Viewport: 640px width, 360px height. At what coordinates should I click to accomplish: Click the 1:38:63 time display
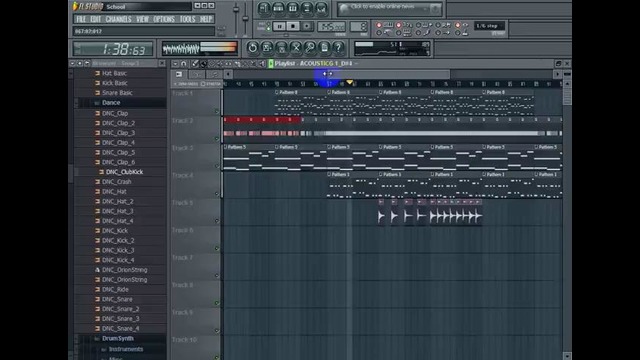(113, 49)
